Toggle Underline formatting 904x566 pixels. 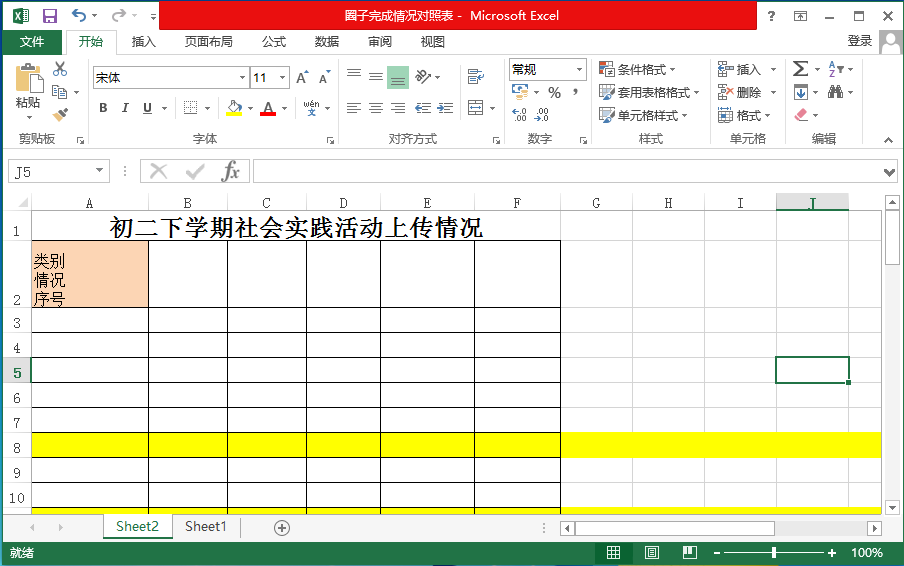point(147,108)
